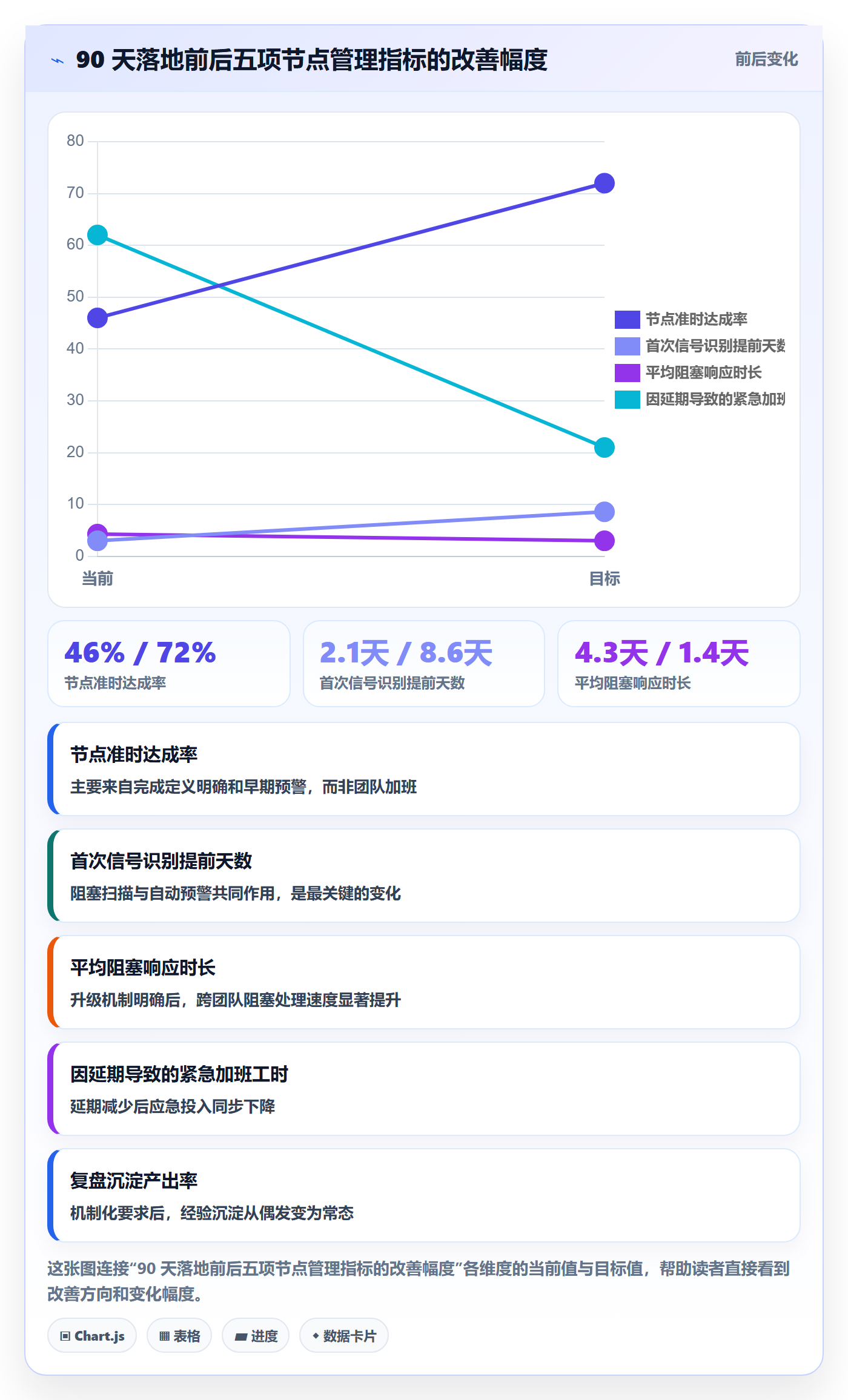Click the "Chart.js" tag

92,1336
